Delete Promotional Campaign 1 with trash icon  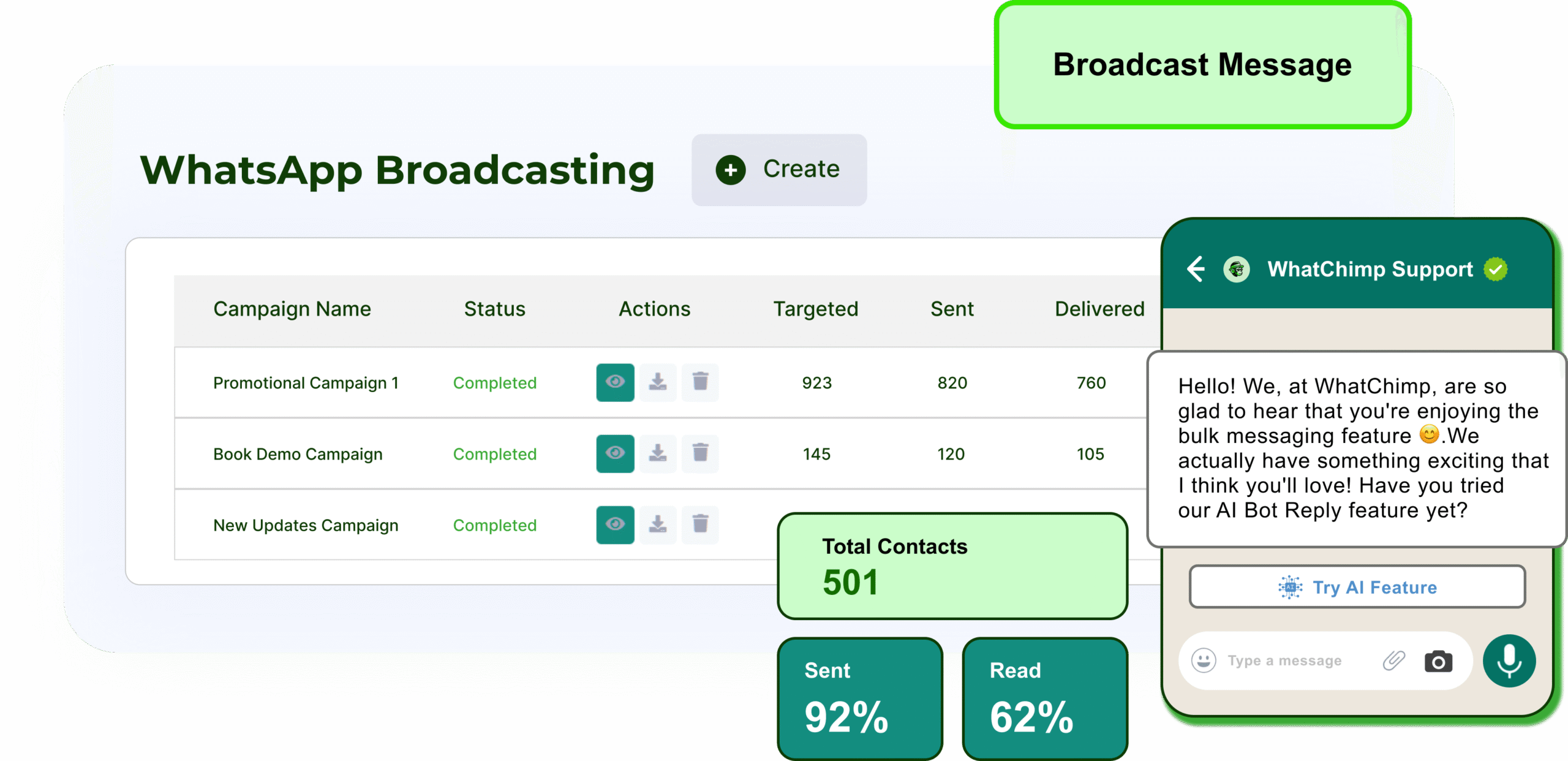tap(700, 382)
